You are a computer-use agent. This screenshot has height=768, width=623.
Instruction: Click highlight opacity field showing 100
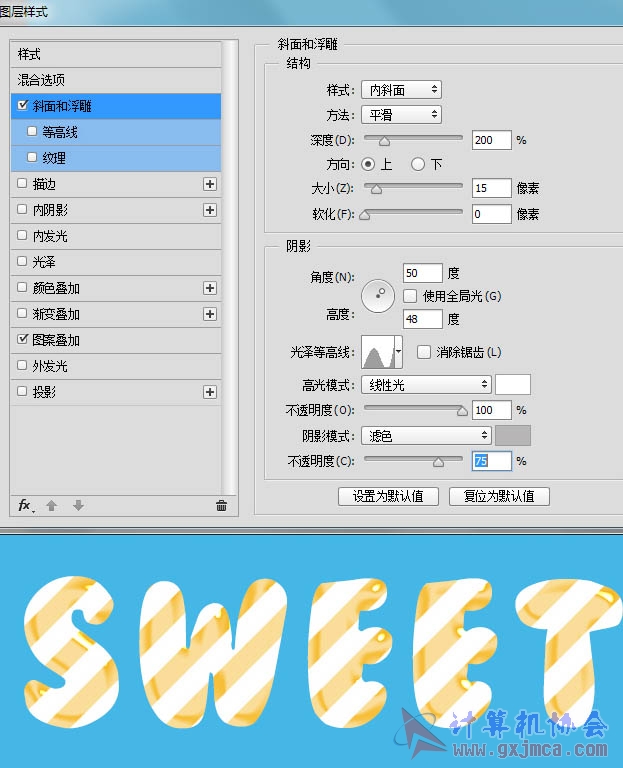[492, 410]
